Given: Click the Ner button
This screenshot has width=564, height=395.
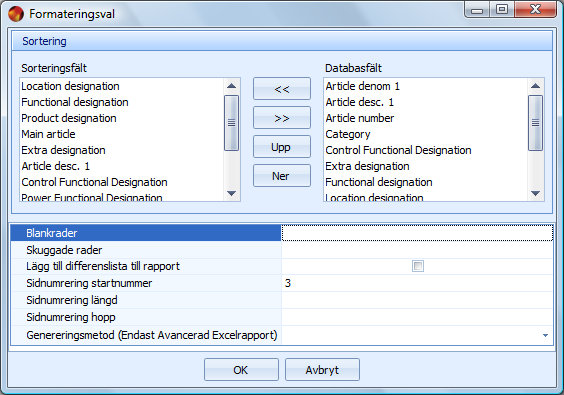Looking at the screenshot, I should [x=282, y=176].
